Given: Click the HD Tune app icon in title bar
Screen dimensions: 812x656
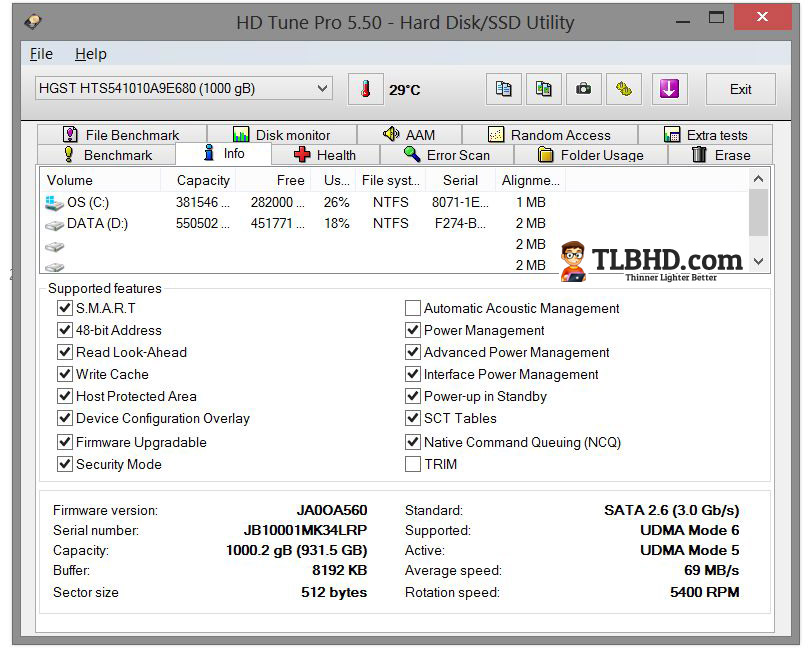Looking at the screenshot, I should (x=33, y=22).
